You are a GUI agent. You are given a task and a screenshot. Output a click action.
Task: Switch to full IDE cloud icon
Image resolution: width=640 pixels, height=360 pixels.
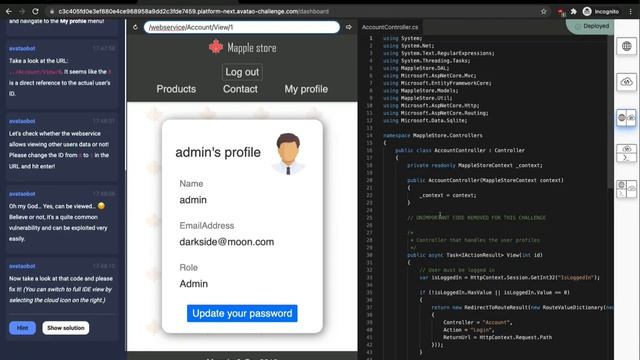(x=627, y=82)
